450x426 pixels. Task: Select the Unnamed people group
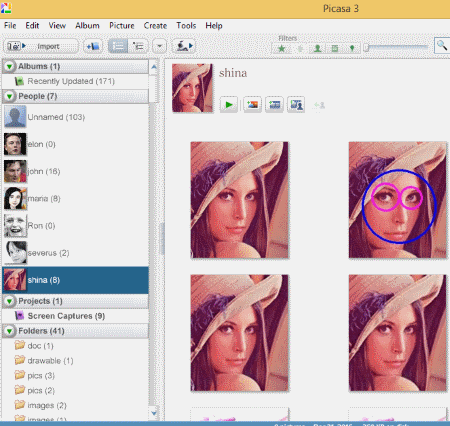coord(75,117)
